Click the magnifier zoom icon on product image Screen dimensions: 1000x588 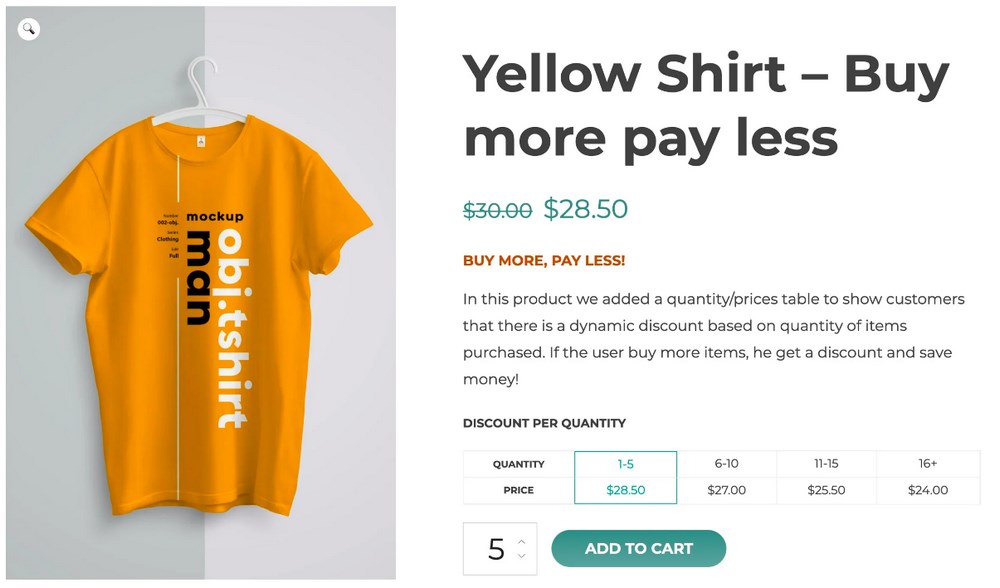[29, 29]
